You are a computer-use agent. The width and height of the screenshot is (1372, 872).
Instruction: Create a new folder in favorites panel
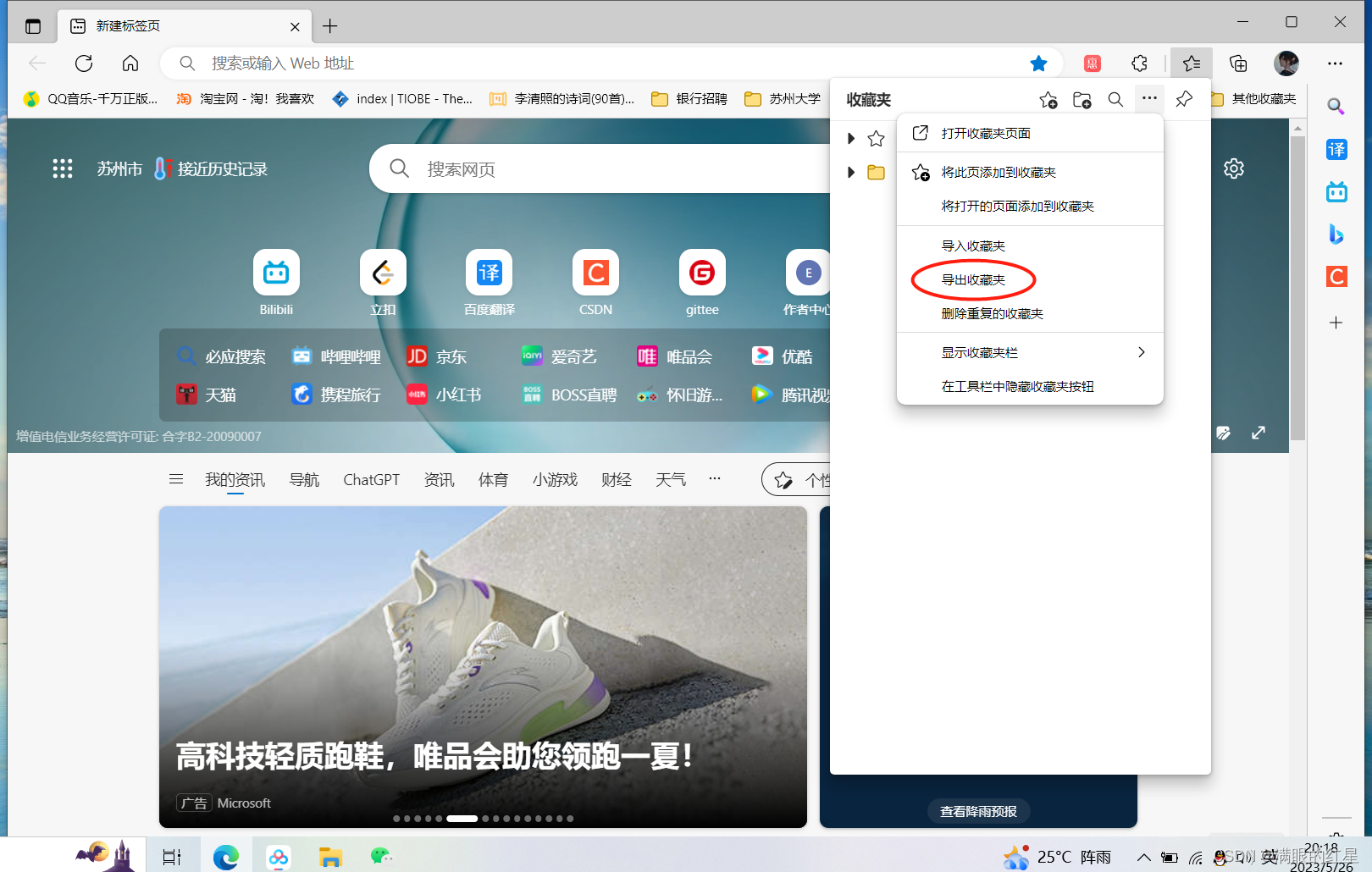tap(1082, 99)
